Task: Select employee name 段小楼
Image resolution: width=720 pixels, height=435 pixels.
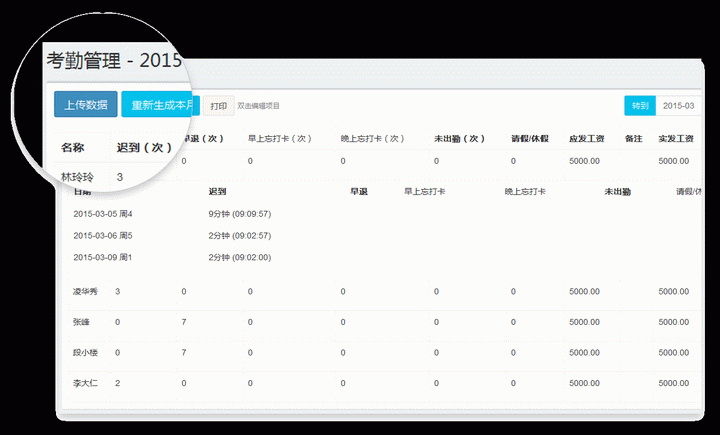Action: (x=85, y=352)
